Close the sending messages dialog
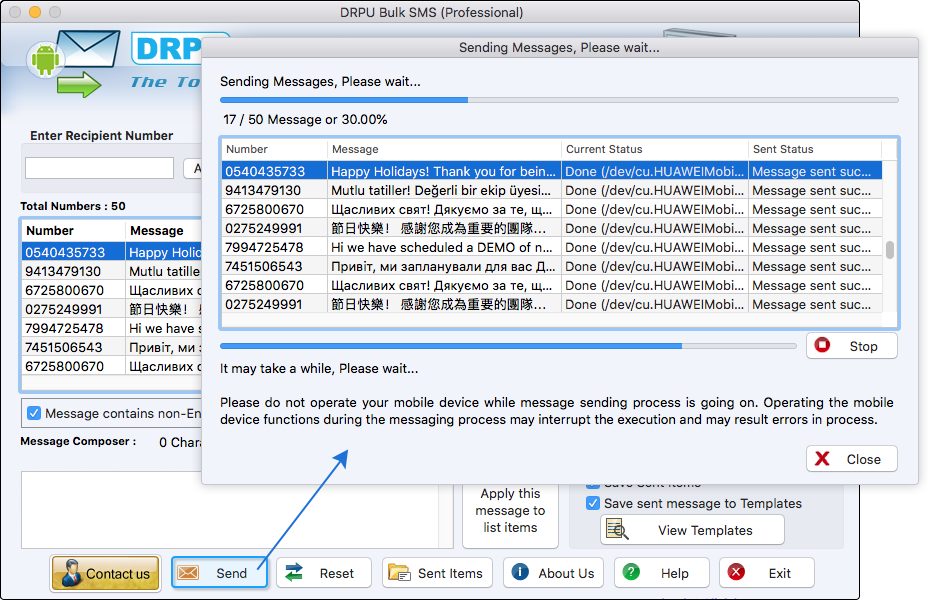Viewport: 940px width, 600px height. coord(851,459)
